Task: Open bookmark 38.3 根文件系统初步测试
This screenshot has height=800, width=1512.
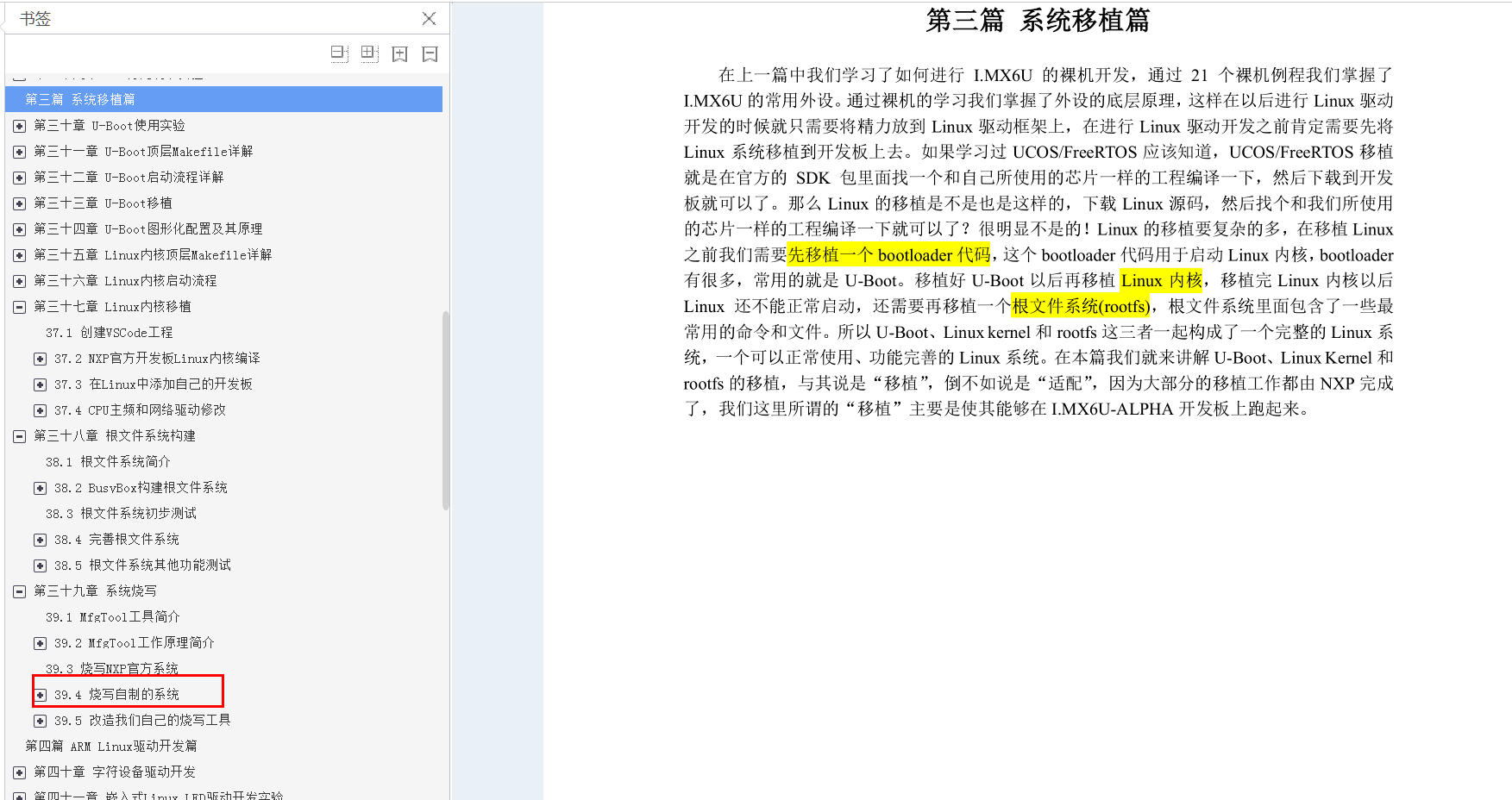Action: (x=121, y=513)
